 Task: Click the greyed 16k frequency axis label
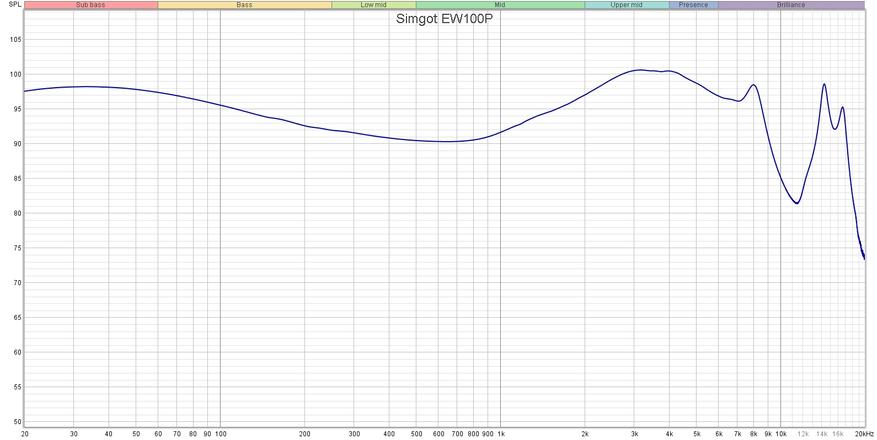[838, 434]
